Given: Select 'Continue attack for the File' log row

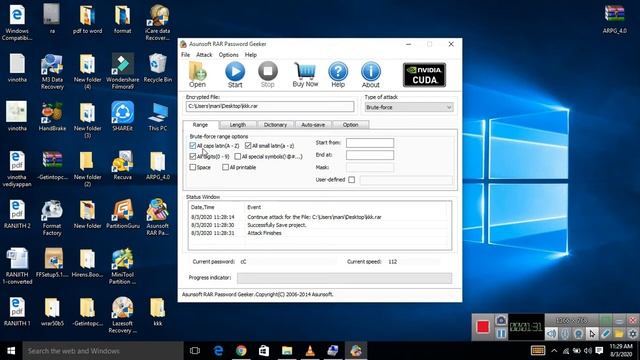Looking at the screenshot, I should [x=320, y=217].
